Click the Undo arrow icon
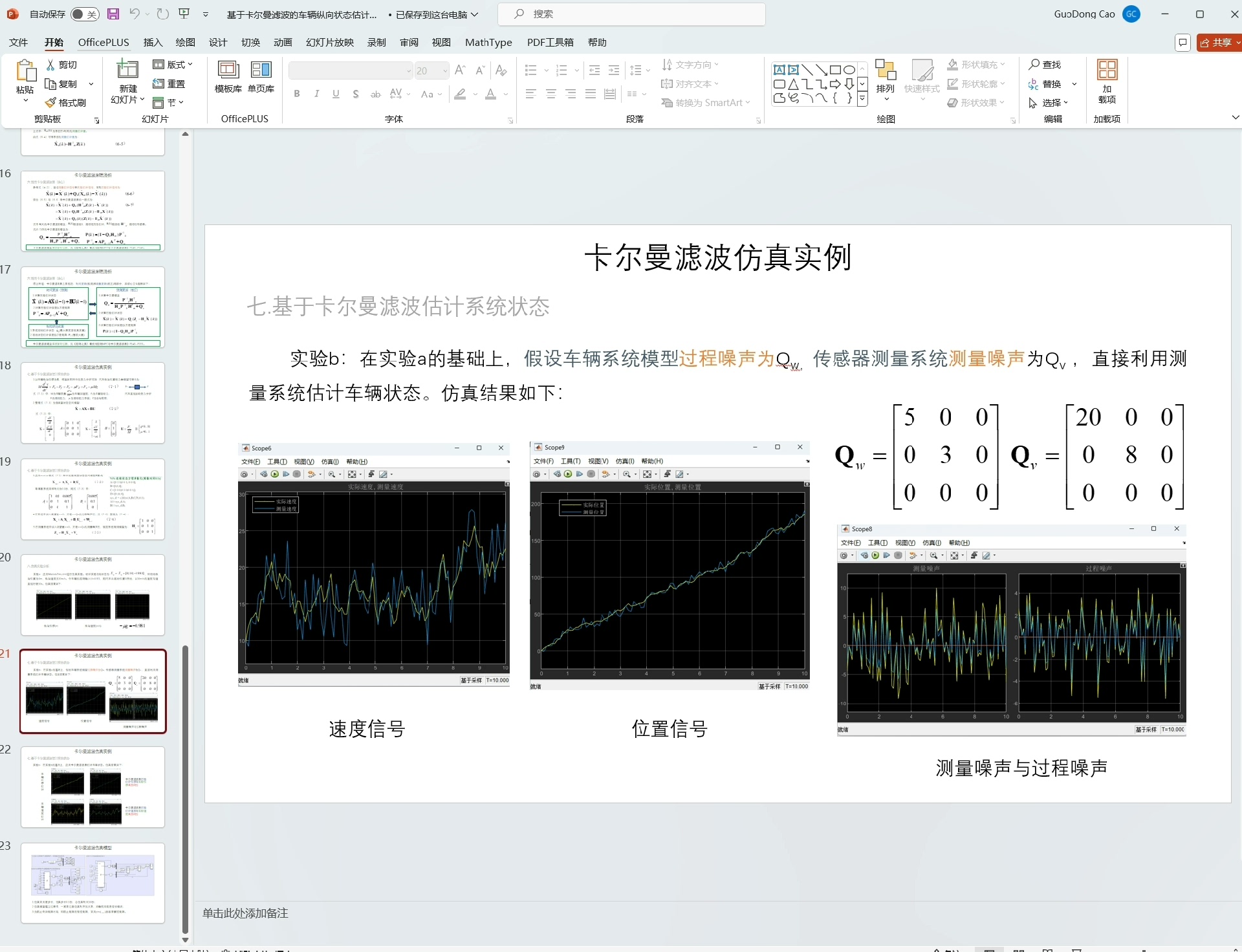Viewport: 1242px width, 952px height. click(x=135, y=14)
